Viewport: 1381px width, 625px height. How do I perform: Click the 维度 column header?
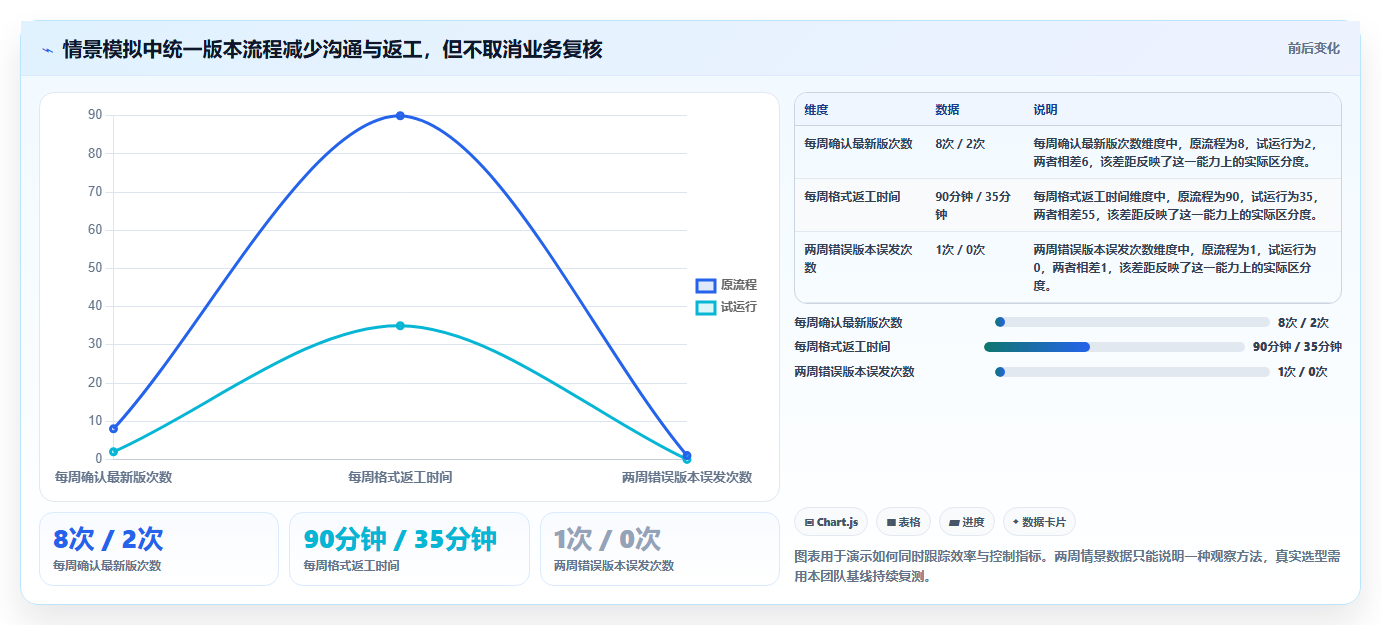click(816, 110)
